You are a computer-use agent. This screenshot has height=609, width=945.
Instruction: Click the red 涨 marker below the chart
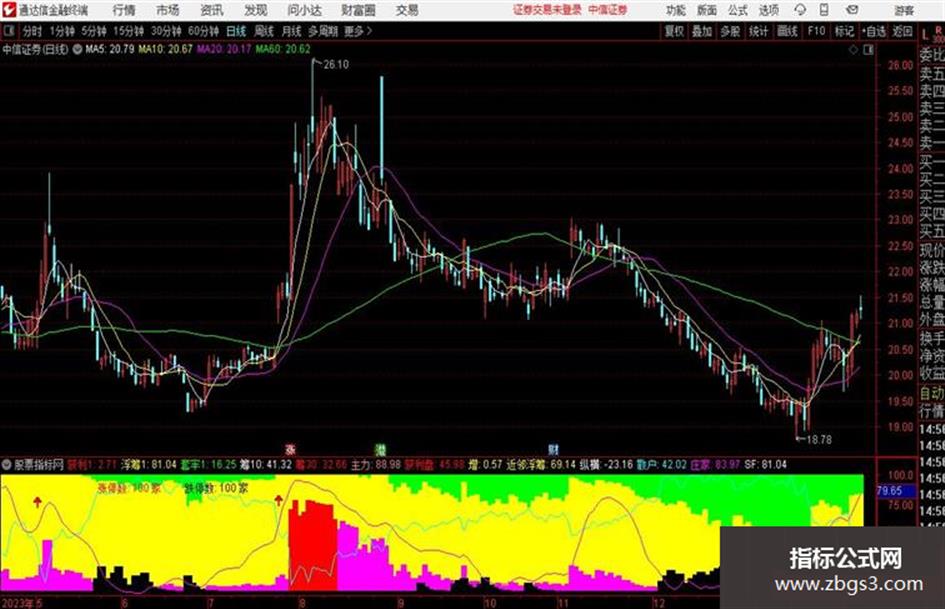pyautogui.click(x=290, y=449)
